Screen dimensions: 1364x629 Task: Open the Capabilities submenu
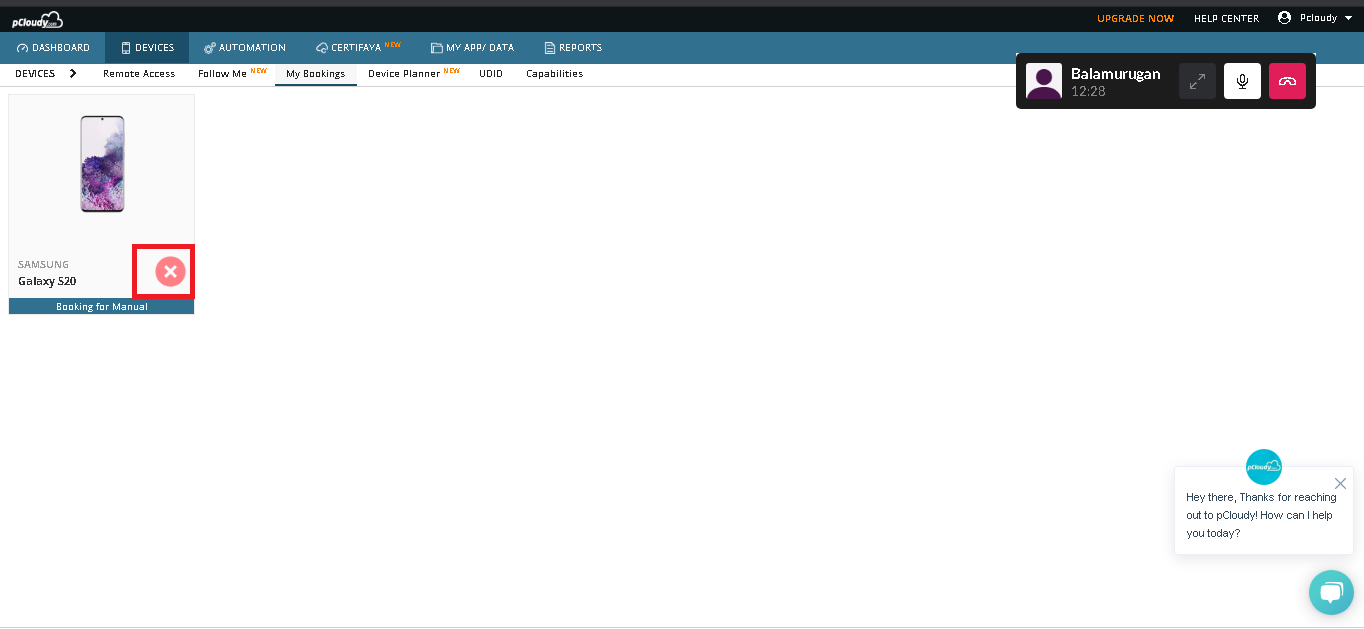[555, 74]
